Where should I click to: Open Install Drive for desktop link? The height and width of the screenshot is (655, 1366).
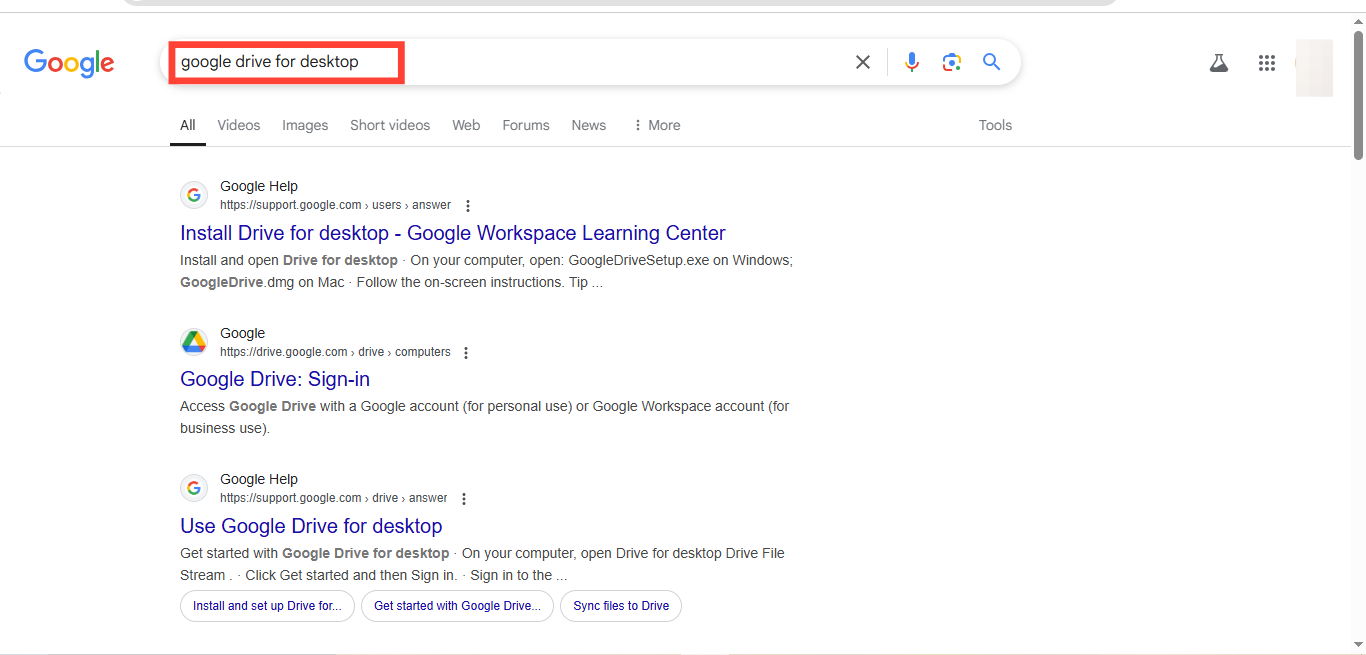pos(453,233)
